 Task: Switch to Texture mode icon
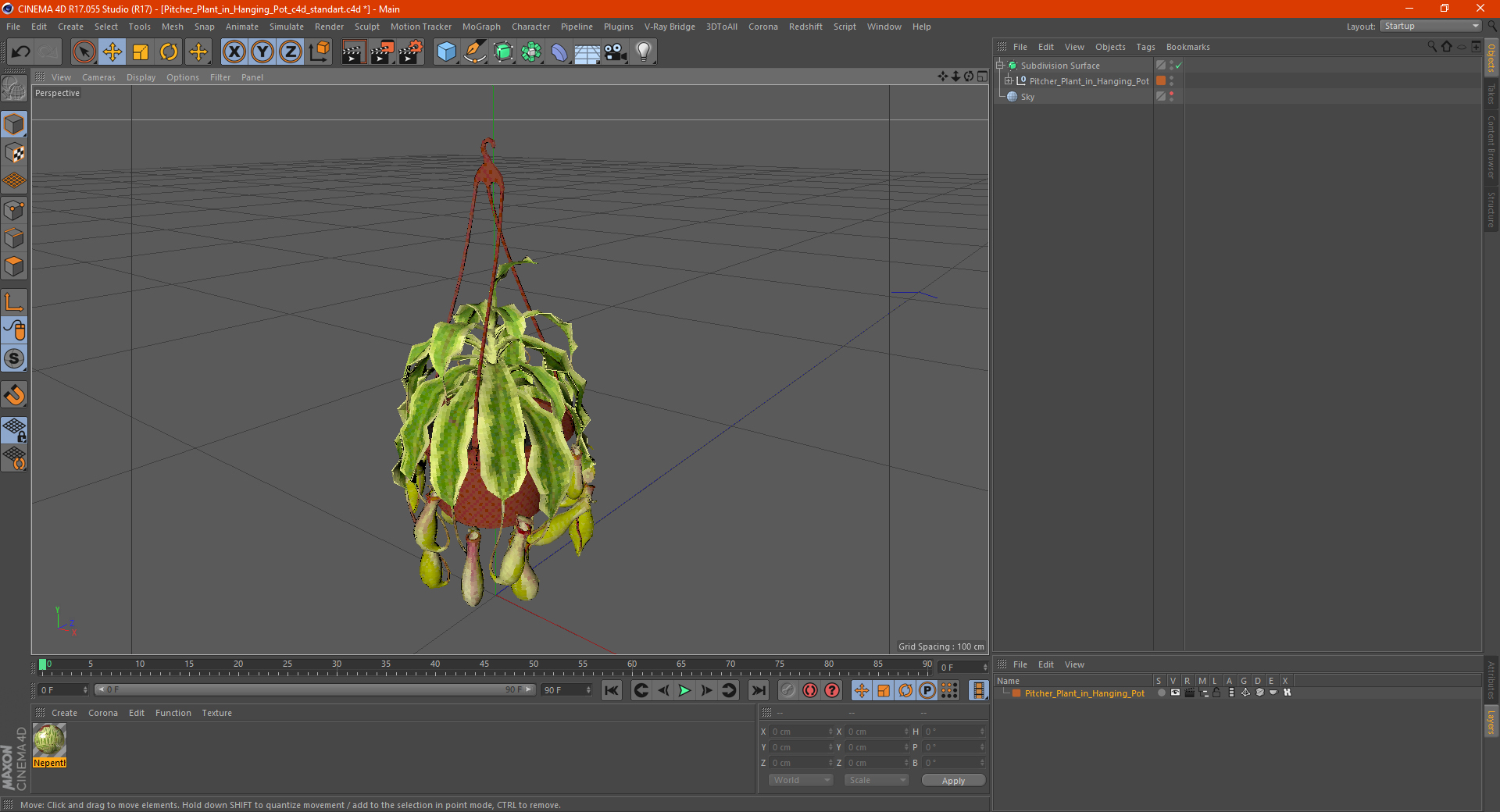(x=14, y=152)
